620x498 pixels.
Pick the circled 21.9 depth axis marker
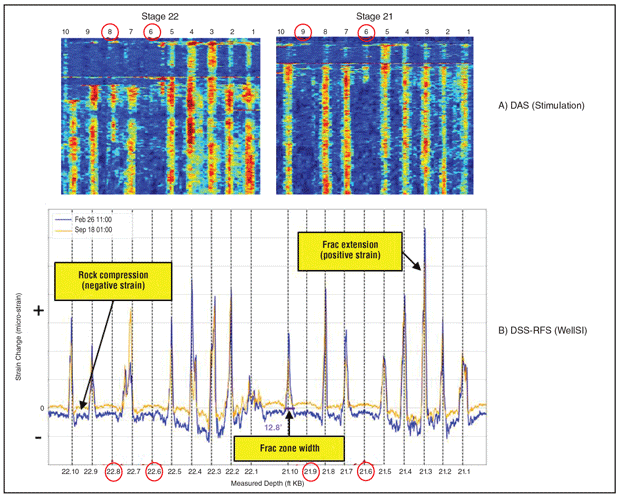tap(311, 471)
